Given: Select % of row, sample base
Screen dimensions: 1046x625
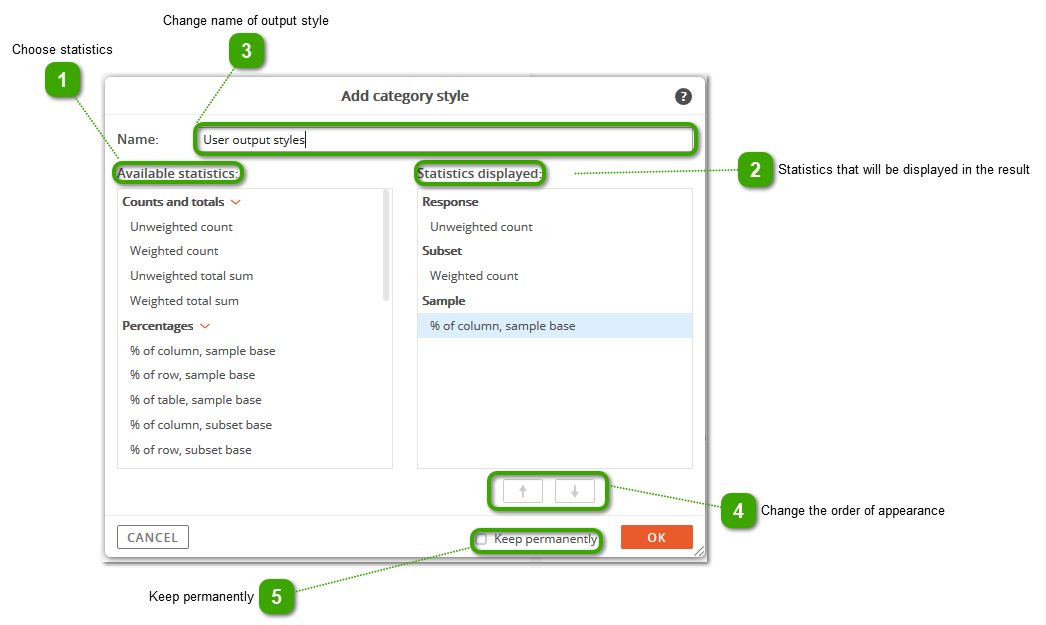Looking at the screenshot, I should click(193, 375).
